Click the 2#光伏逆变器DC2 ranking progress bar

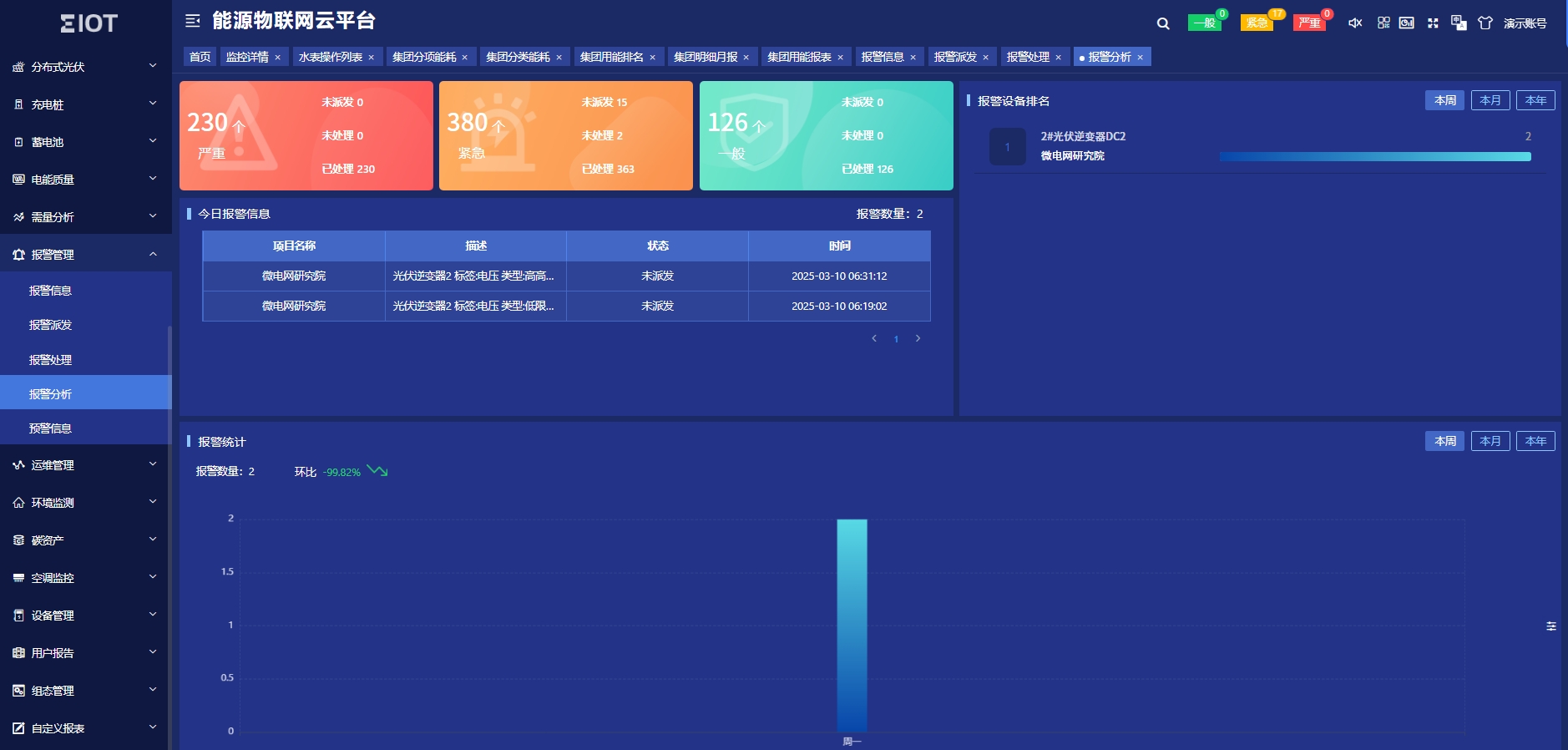point(1374,156)
